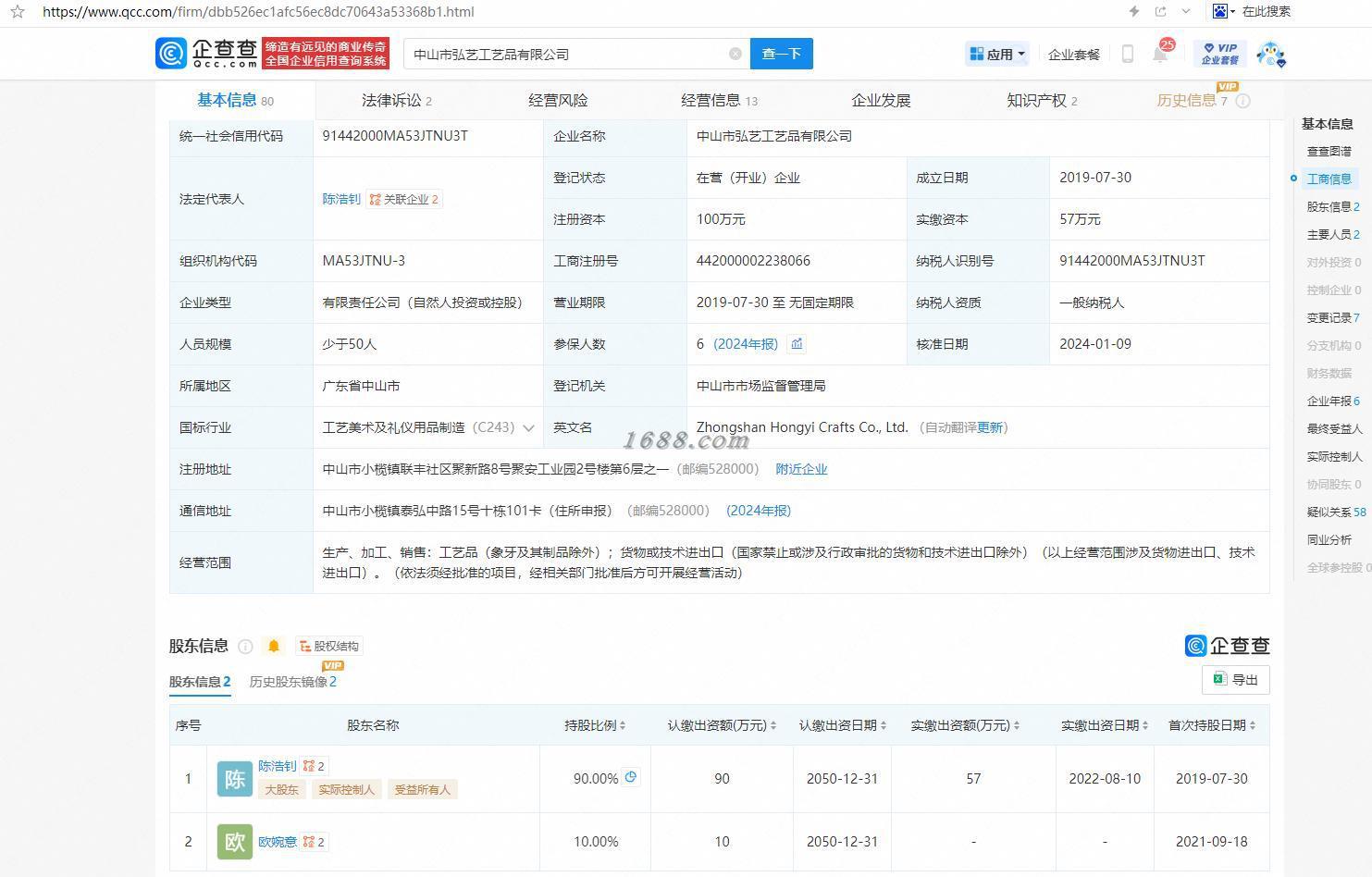
Task: Open the Baidu paw search engine selector
Action: coord(1223,11)
